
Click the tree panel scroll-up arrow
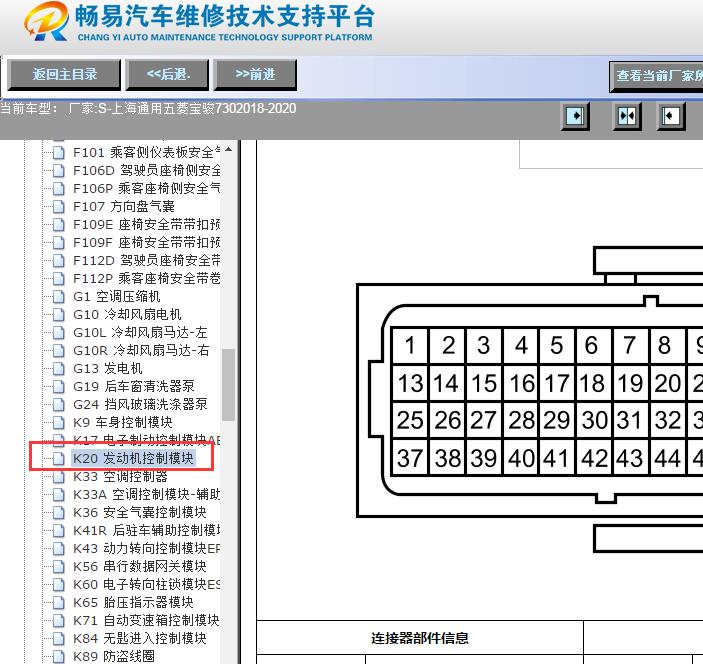click(229, 149)
